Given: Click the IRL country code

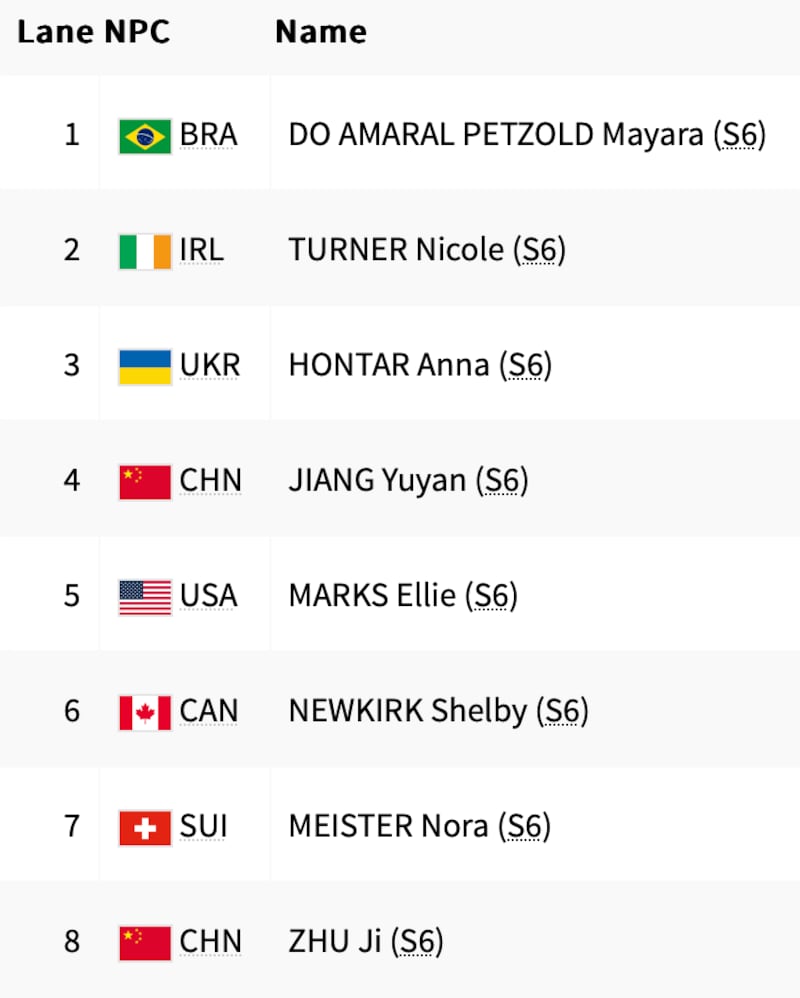Looking at the screenshot, I should pyautogui.click(x=202, y=250).
